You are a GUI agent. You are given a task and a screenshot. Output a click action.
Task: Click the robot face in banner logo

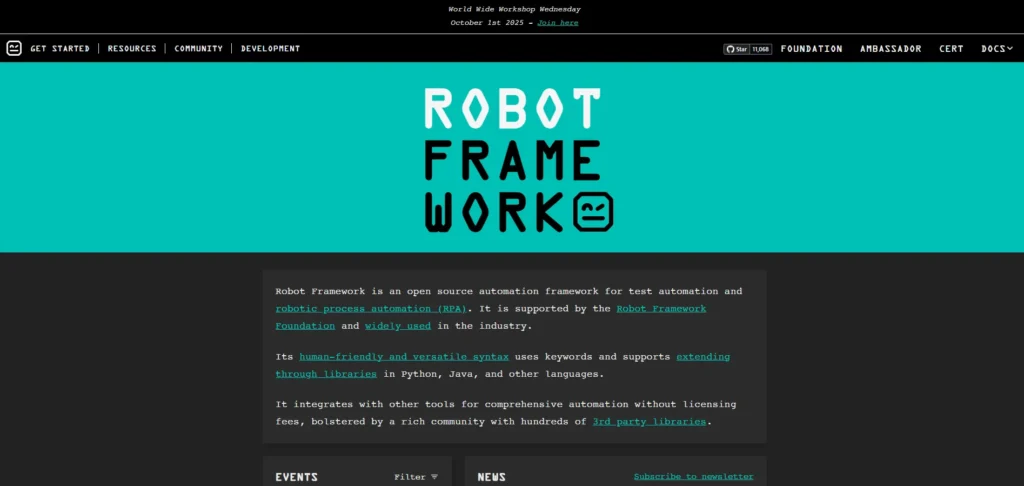(593, 212)
